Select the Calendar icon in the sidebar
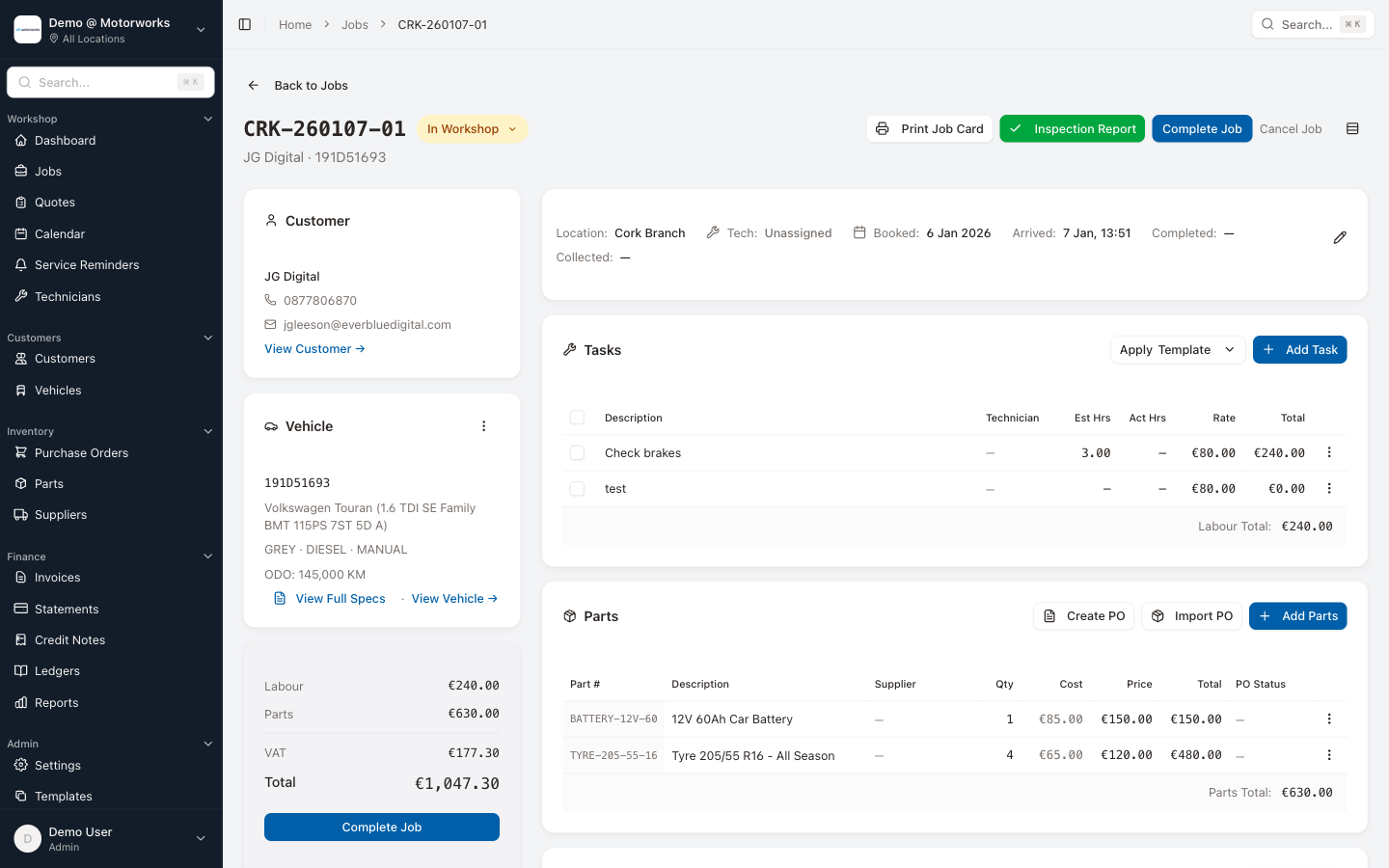Image resolution: width=1389 pixels, height=868 pixels. (x=21, y=233)
